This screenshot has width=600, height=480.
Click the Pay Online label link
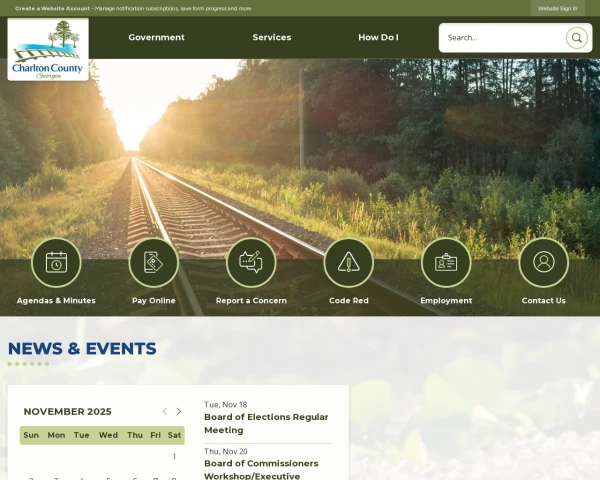click(x=154, y=300)
